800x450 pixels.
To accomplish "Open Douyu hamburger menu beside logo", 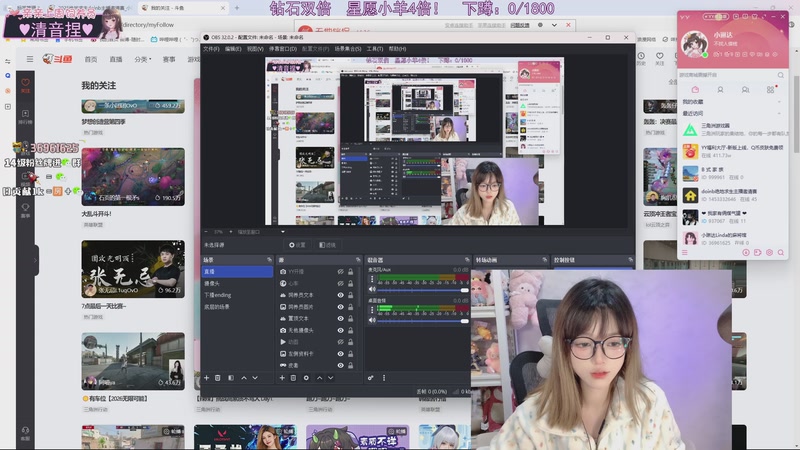I will (x=30, y=59).
